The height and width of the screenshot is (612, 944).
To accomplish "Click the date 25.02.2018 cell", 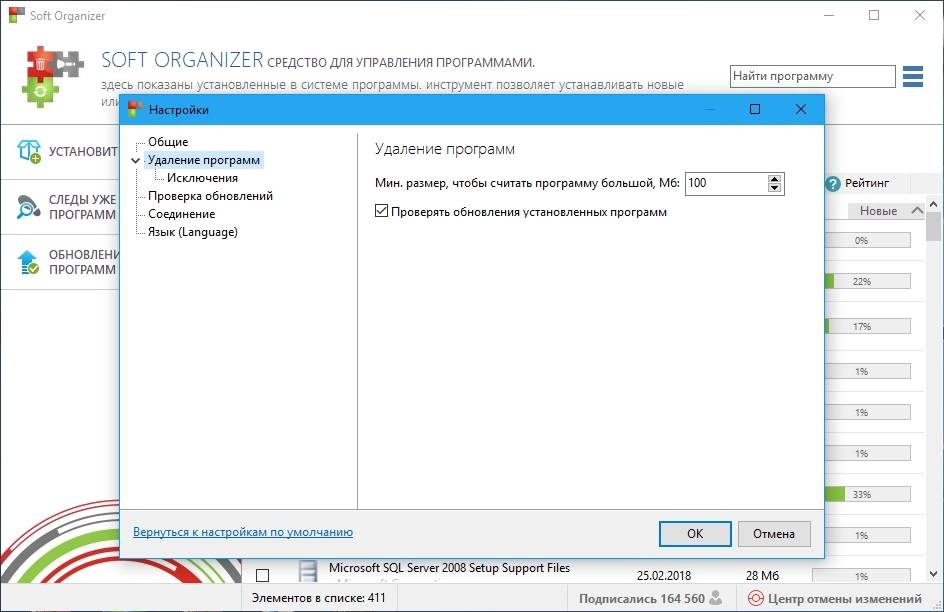I will [x=664, y=575].
